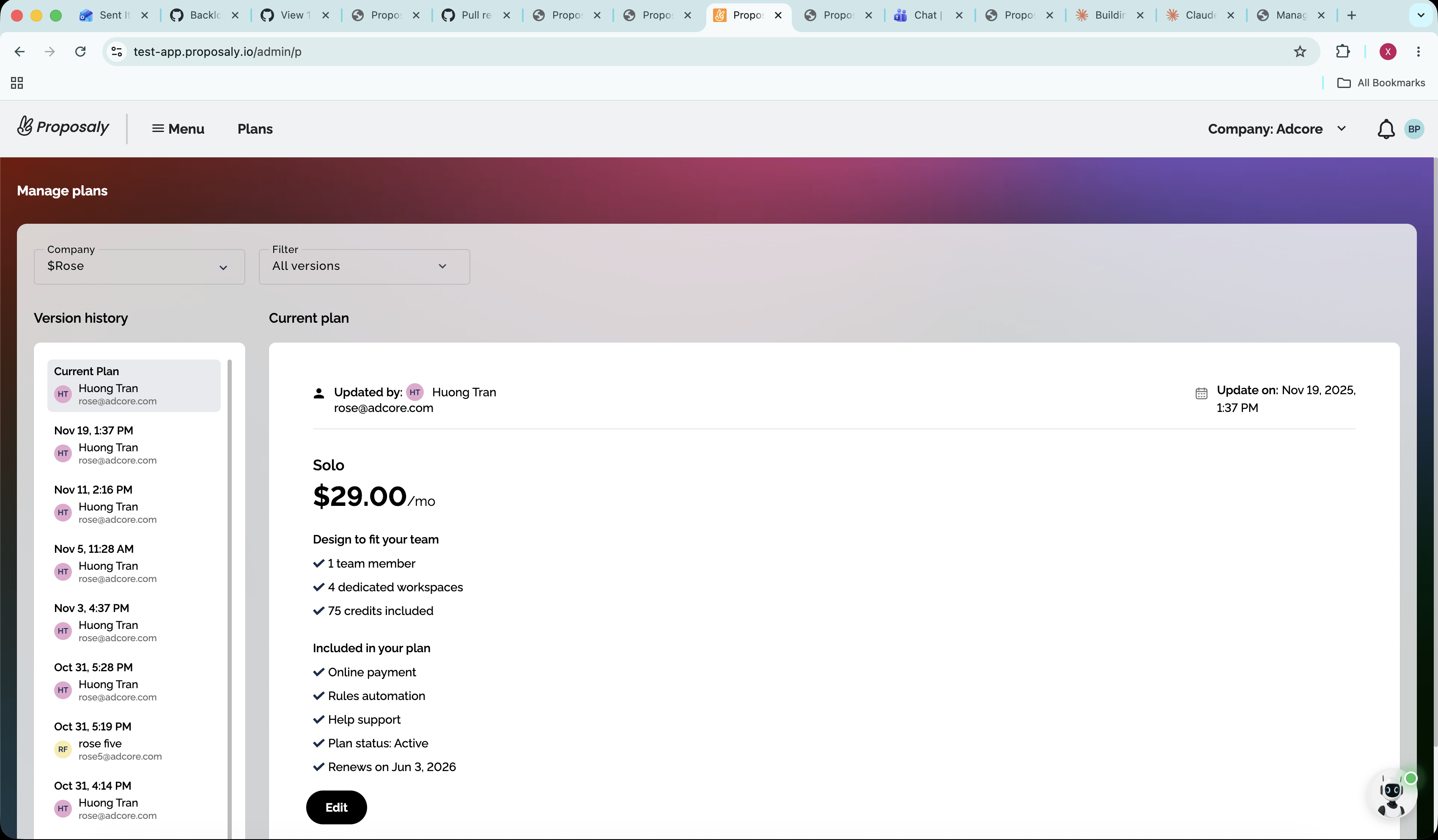Open the notifications bell icon
Viewport: 1438px width, 840px height.
coord(1386,129)
